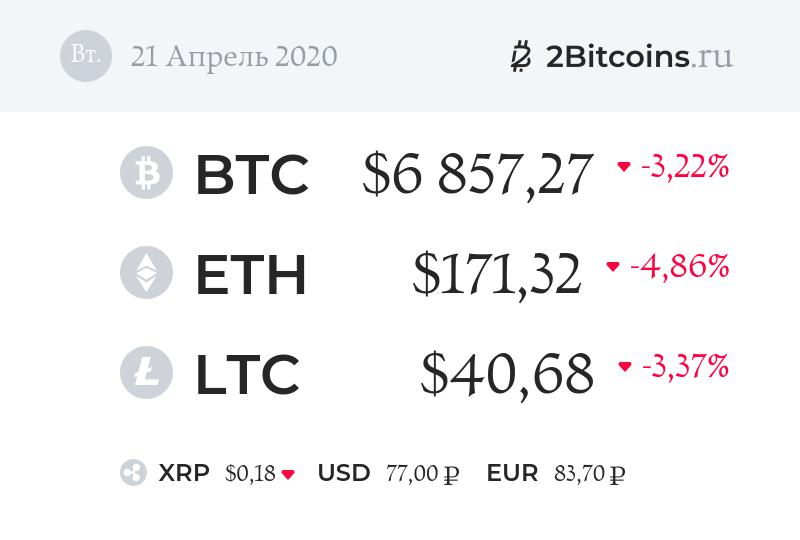Click the $40,68 Litecoin price
The image size is (800, 540).
(x=507, y=374)
